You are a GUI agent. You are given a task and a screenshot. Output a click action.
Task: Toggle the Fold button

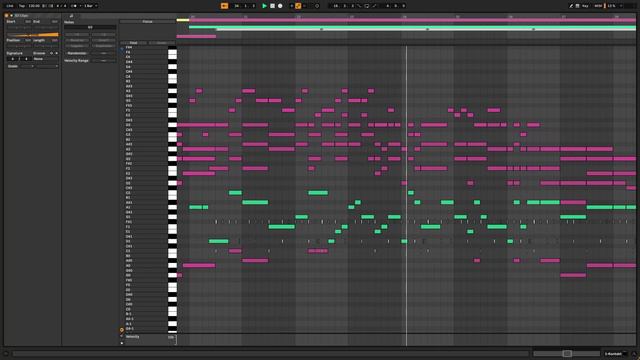[x=133, y=43]
